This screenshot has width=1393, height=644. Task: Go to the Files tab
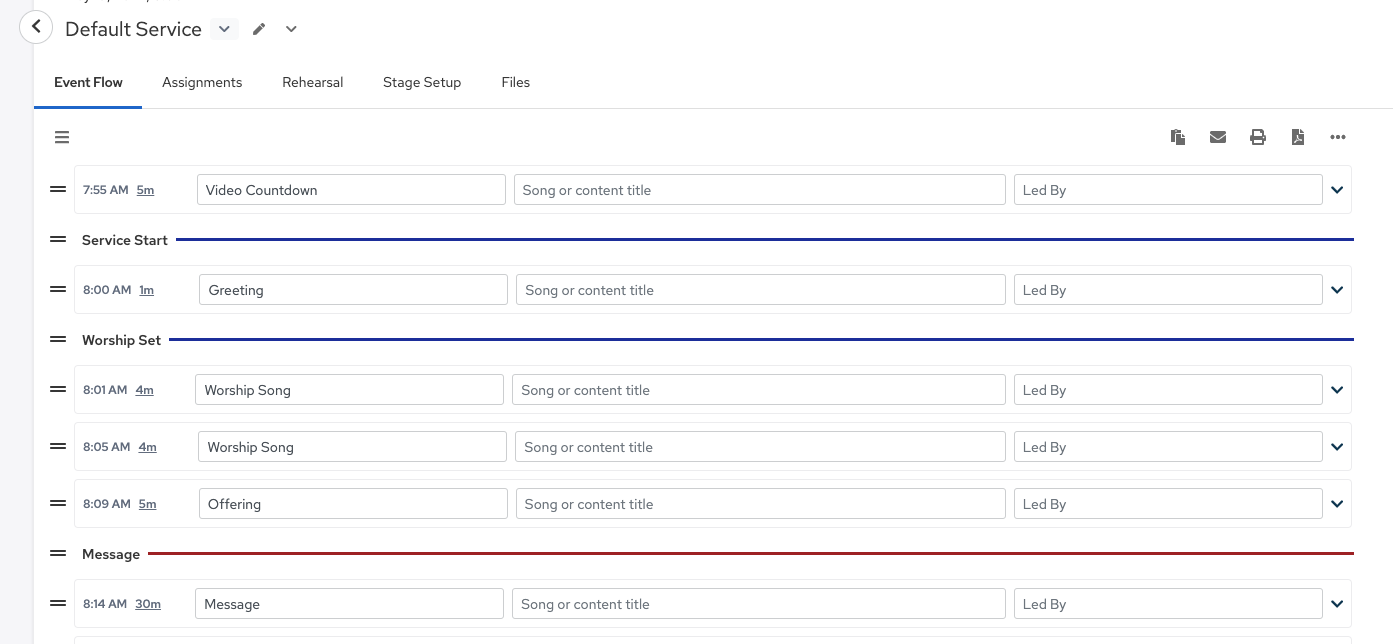(x=515, y=82)
